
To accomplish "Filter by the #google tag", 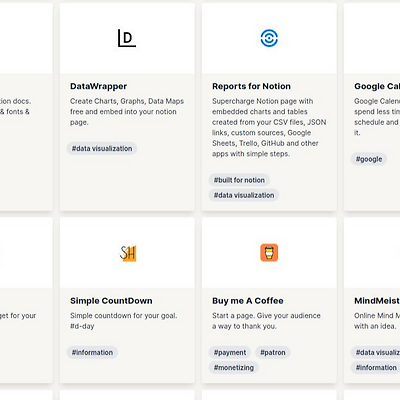I will [369, 159].
